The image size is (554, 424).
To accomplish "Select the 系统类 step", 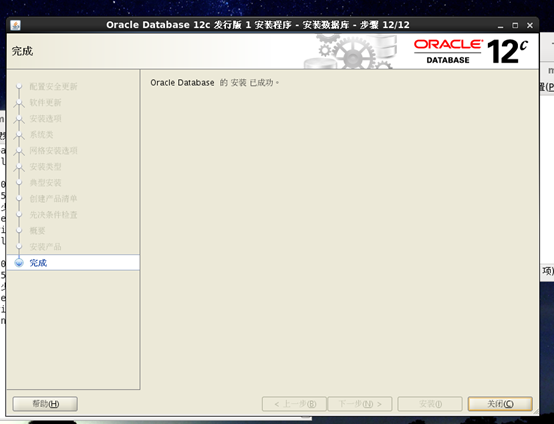I will 41,135.
